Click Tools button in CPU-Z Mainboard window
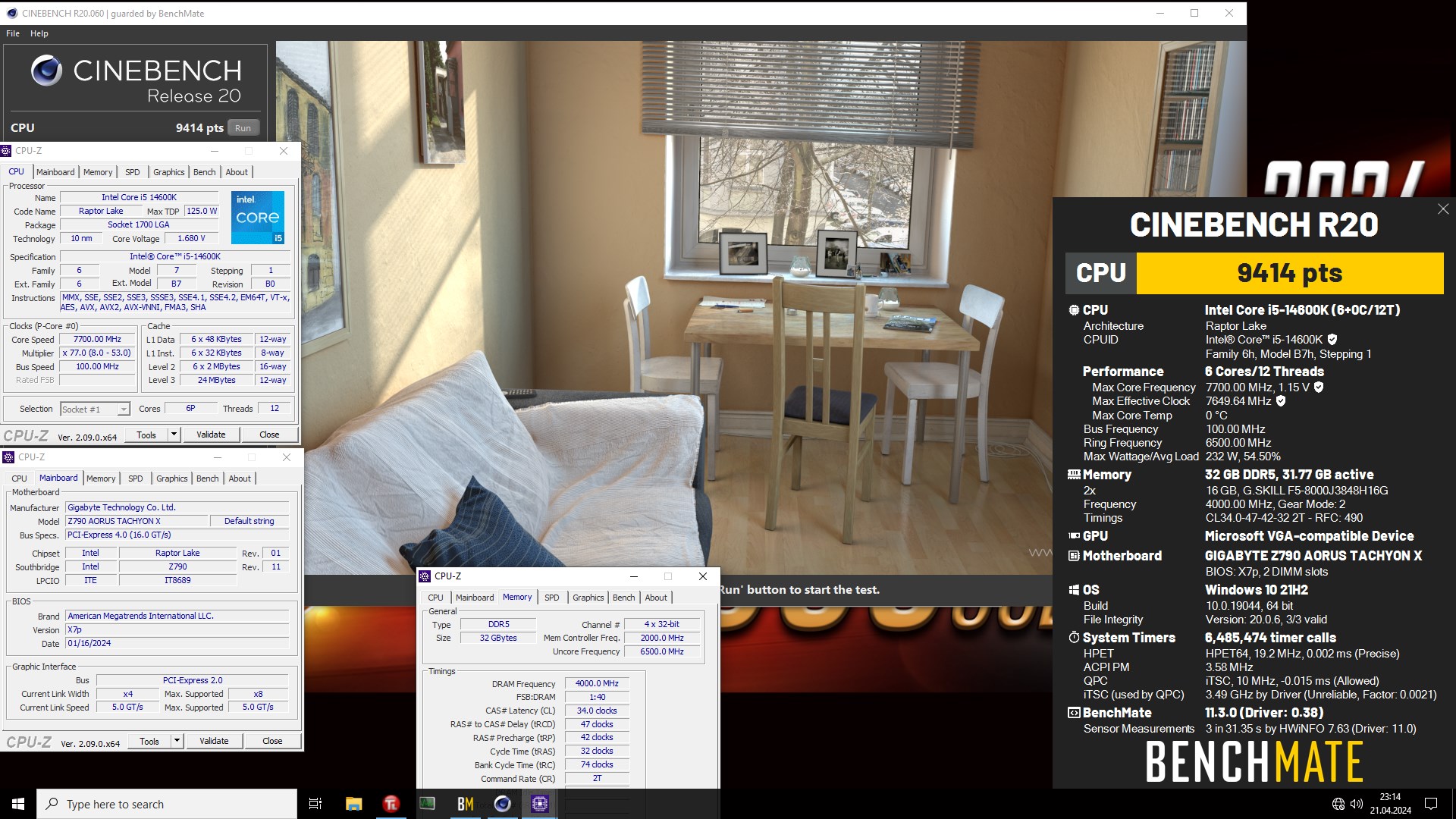This screenshot has height=819, width=1456. [x=149, y=741]
